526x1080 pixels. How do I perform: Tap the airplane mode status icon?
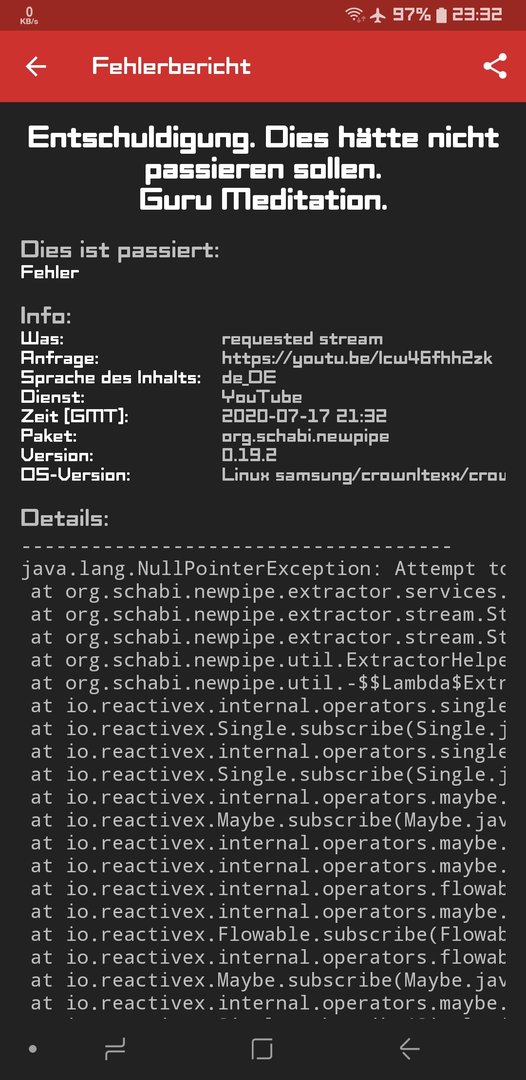click(377, 14)
